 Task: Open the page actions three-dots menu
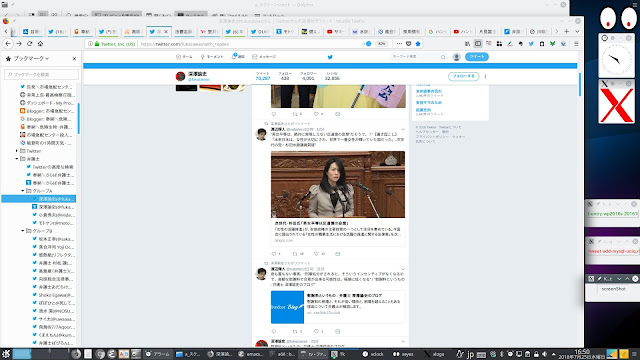(x=399, y=44)
